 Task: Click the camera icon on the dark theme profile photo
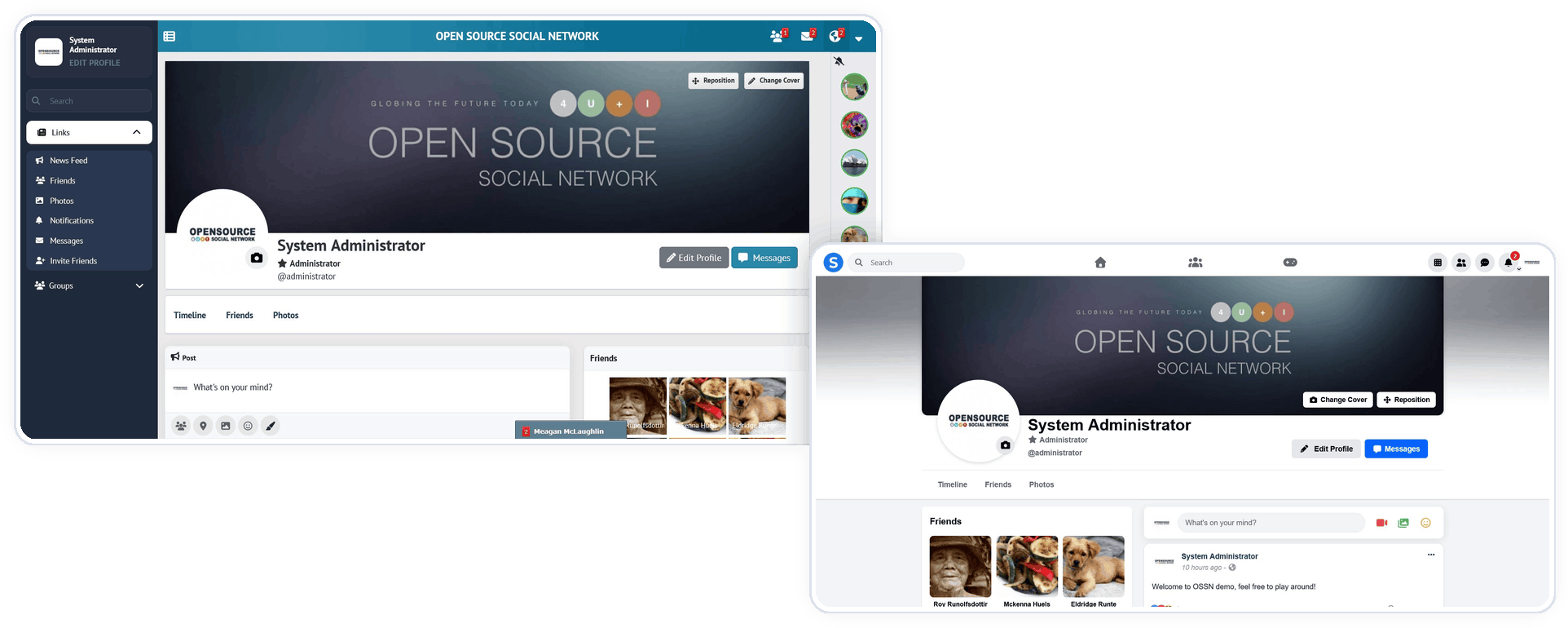[x=257, y=258]
